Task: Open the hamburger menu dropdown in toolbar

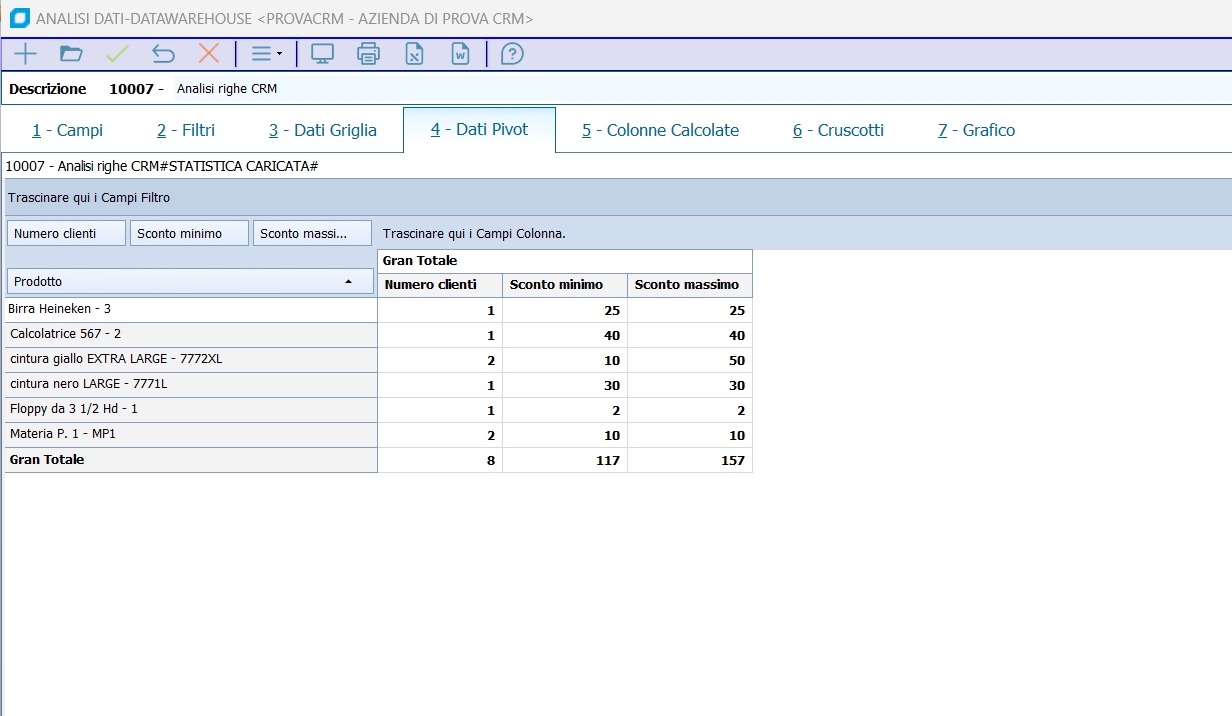Action: pyautogui.click(x=265, y=54)
